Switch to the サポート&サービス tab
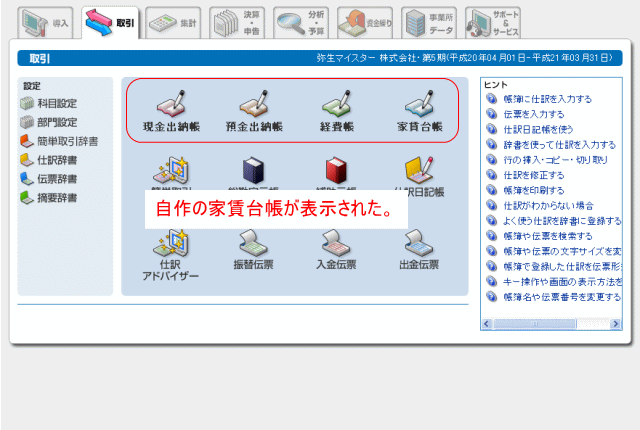 [x=493, y=23]
